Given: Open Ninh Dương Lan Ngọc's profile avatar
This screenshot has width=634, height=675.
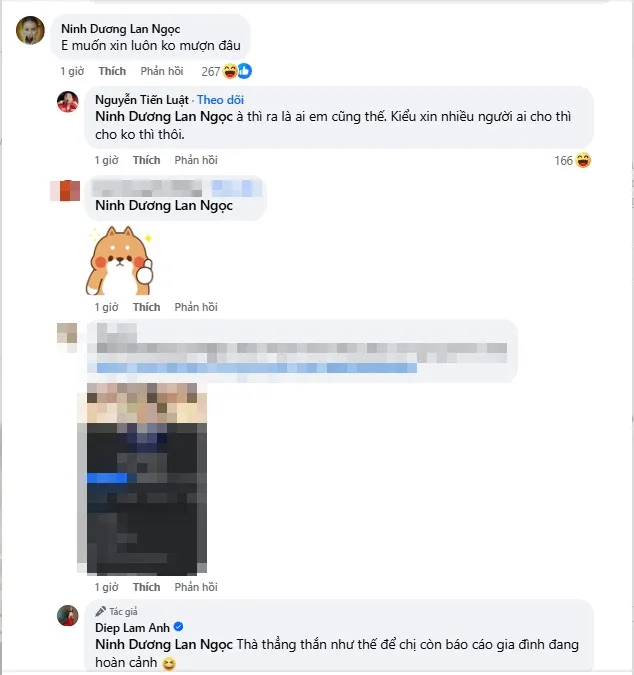Looking at the screenshot, I should (30, 31).
